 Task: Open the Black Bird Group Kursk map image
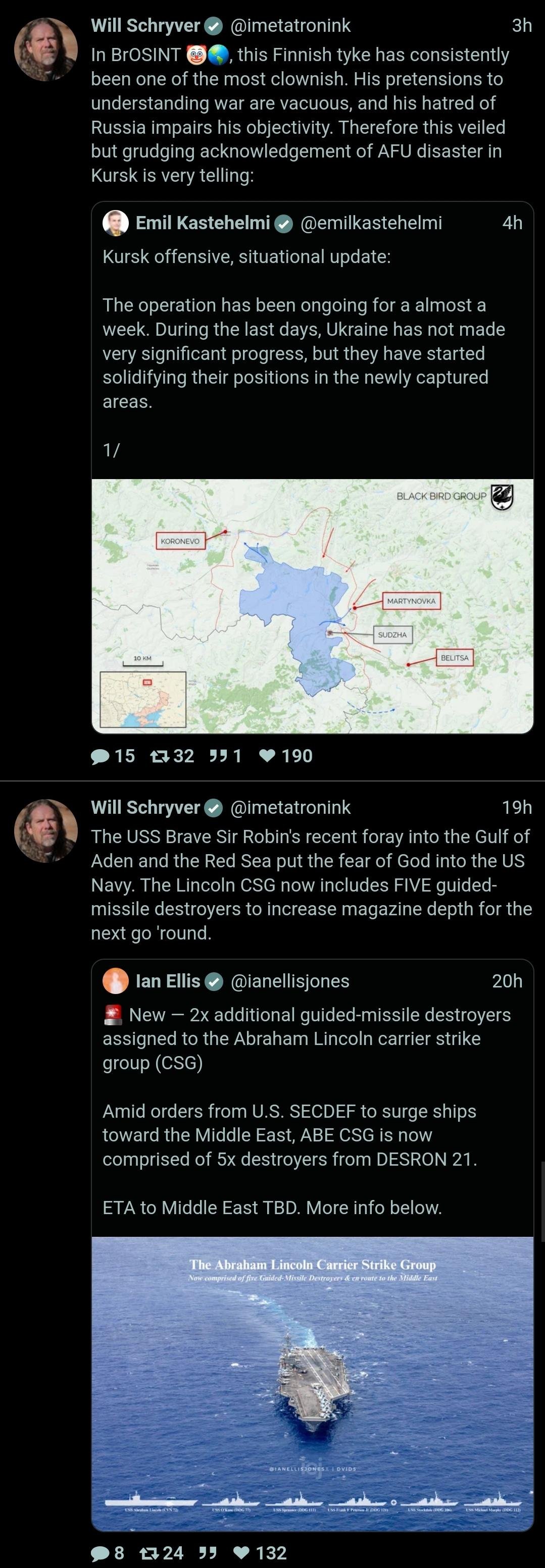coord(312,606)
